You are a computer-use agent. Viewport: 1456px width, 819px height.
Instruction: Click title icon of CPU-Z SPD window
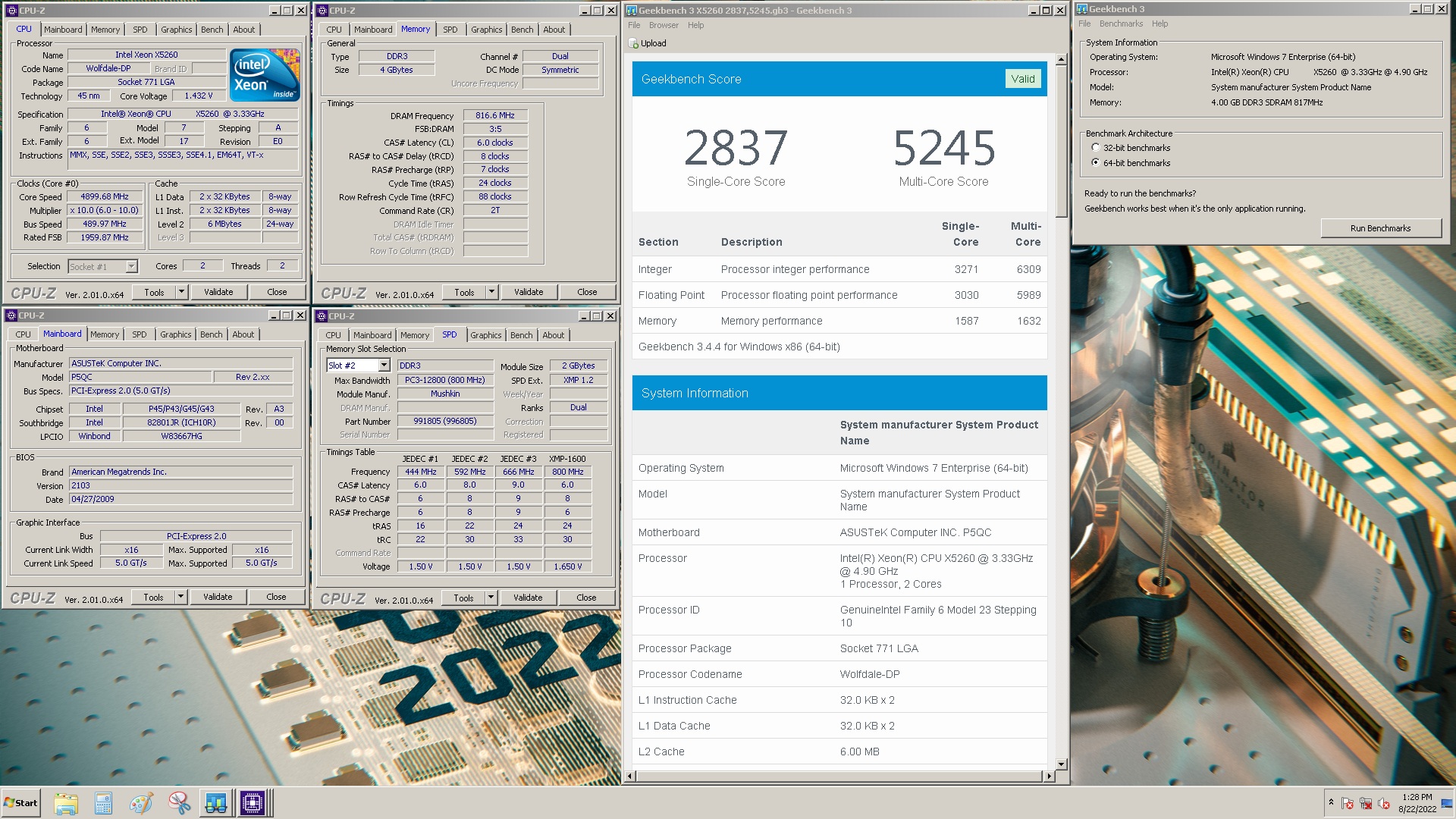pos(322,316)
